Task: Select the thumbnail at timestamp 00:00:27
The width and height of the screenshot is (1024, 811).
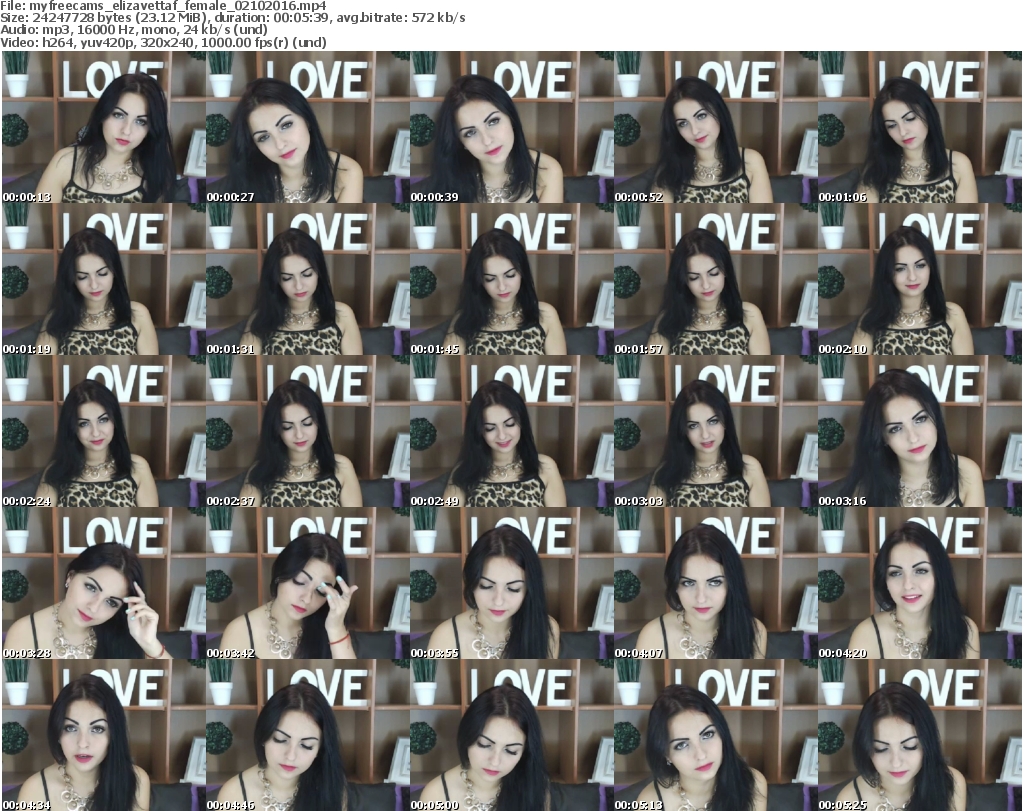Action: (308, 127)
